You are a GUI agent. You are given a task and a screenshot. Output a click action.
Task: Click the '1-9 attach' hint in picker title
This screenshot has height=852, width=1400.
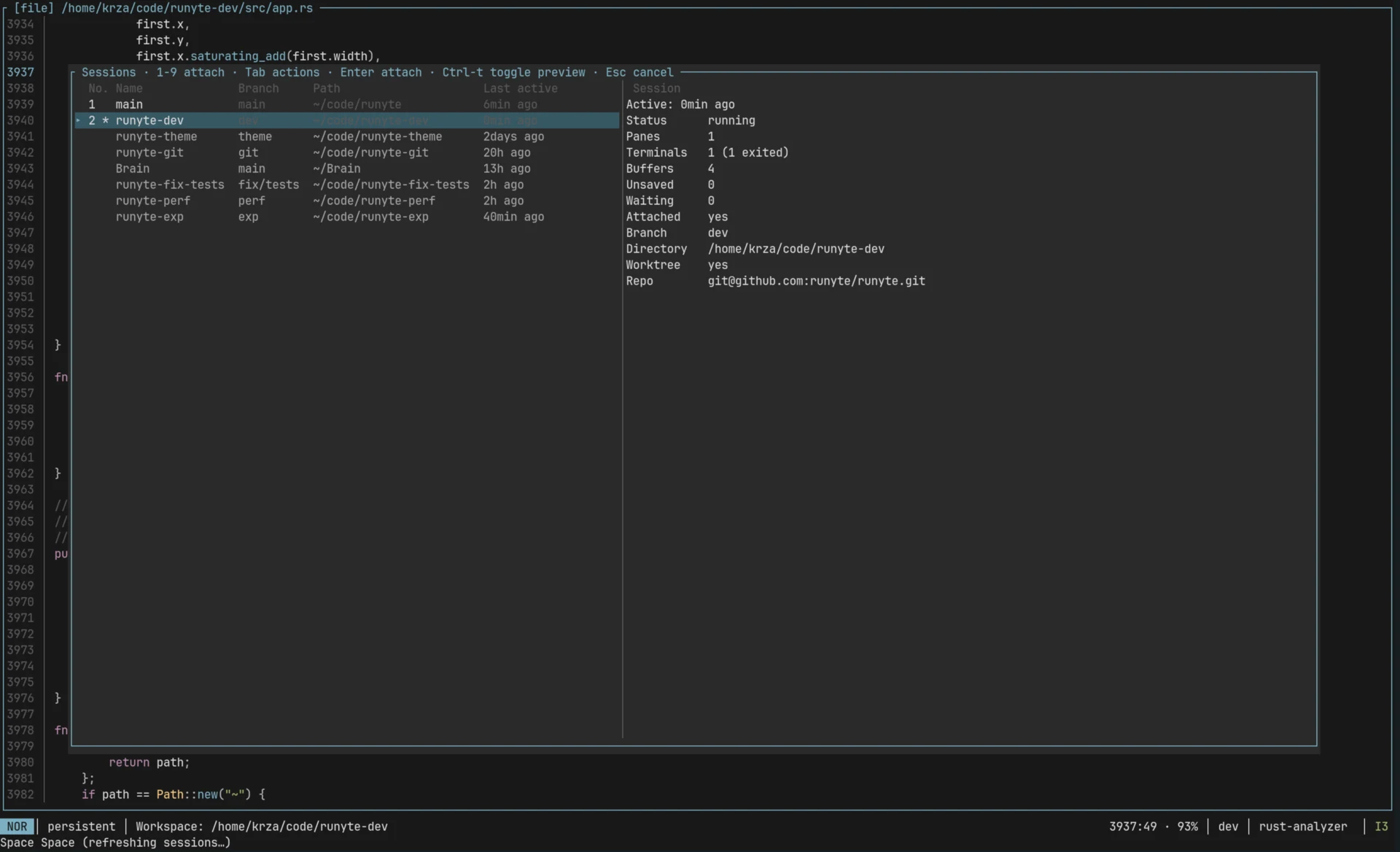pos(190,72)
